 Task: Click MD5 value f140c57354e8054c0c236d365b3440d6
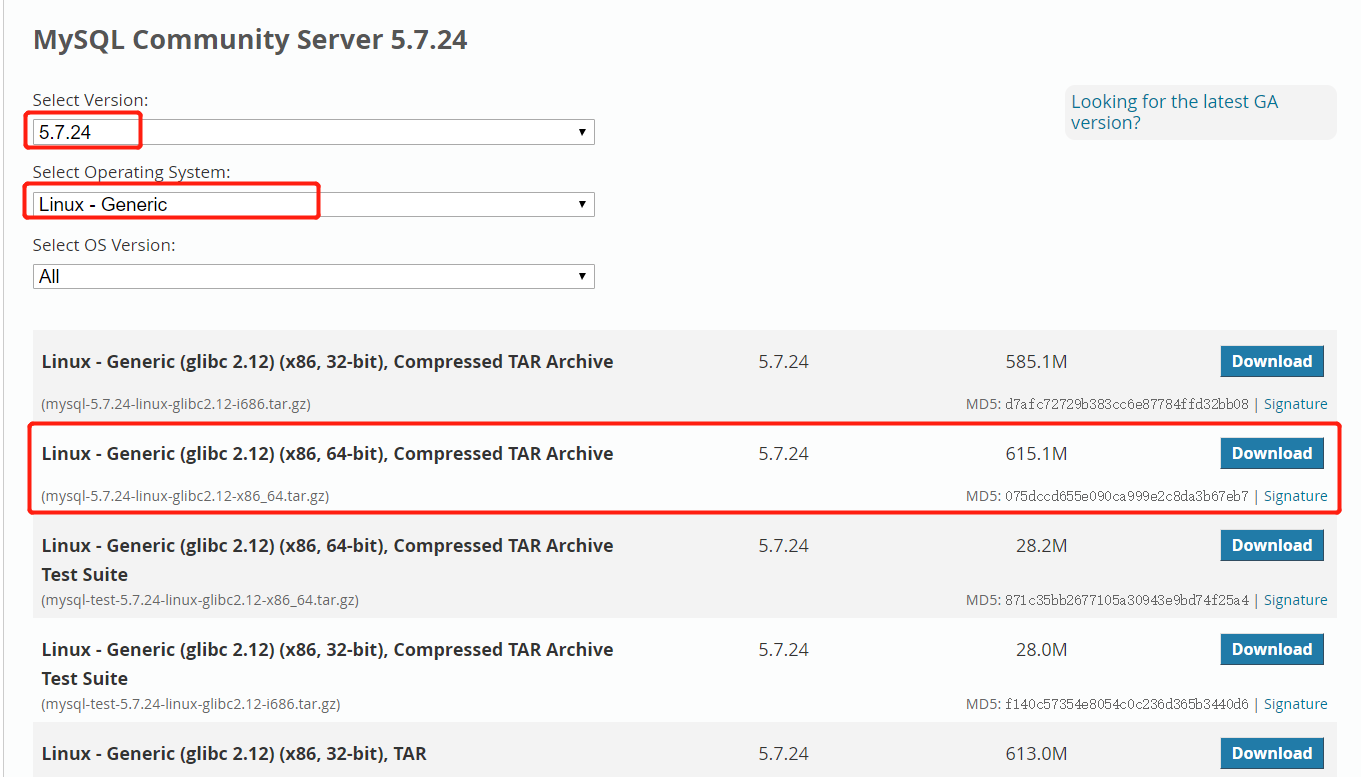[1125, 704]
